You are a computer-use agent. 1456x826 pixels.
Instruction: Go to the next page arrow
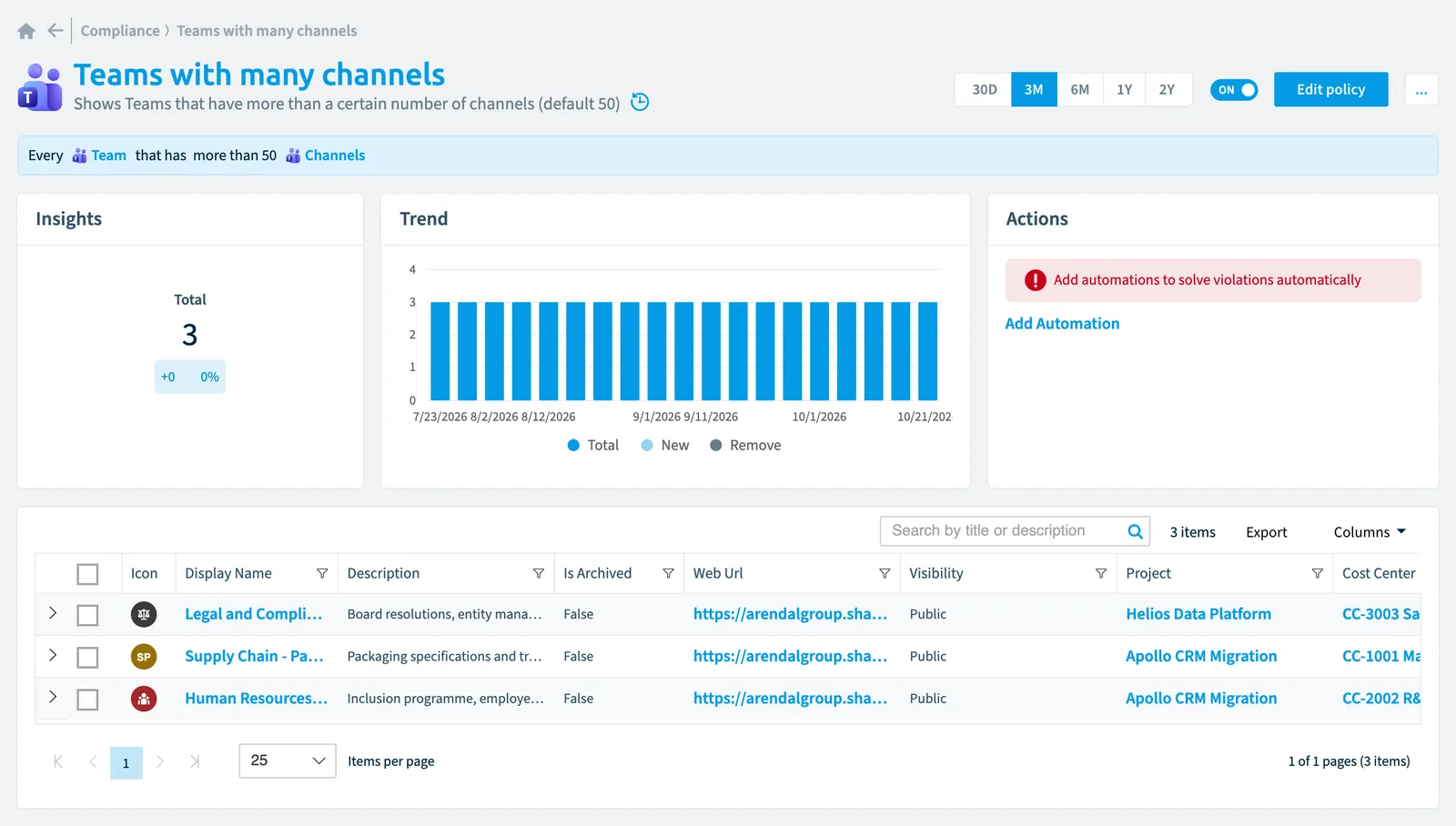click(160, 761)
